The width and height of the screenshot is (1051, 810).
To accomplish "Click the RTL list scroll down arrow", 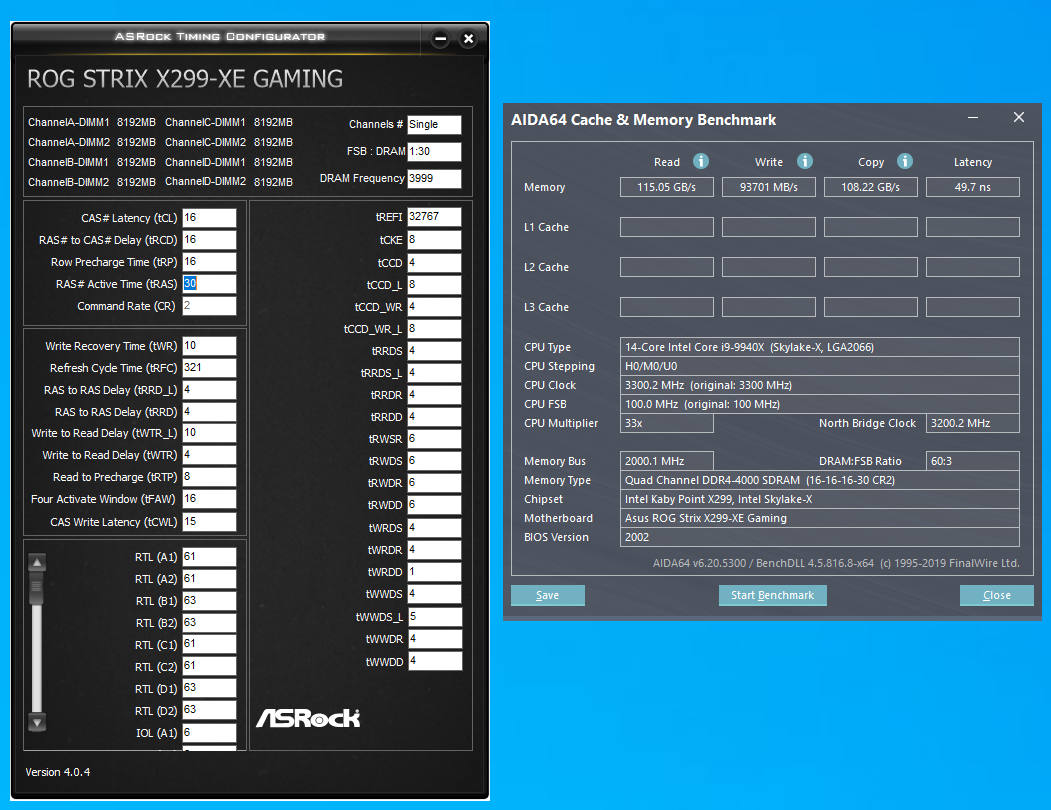I will pyautogui.click(x=37, y=723).
